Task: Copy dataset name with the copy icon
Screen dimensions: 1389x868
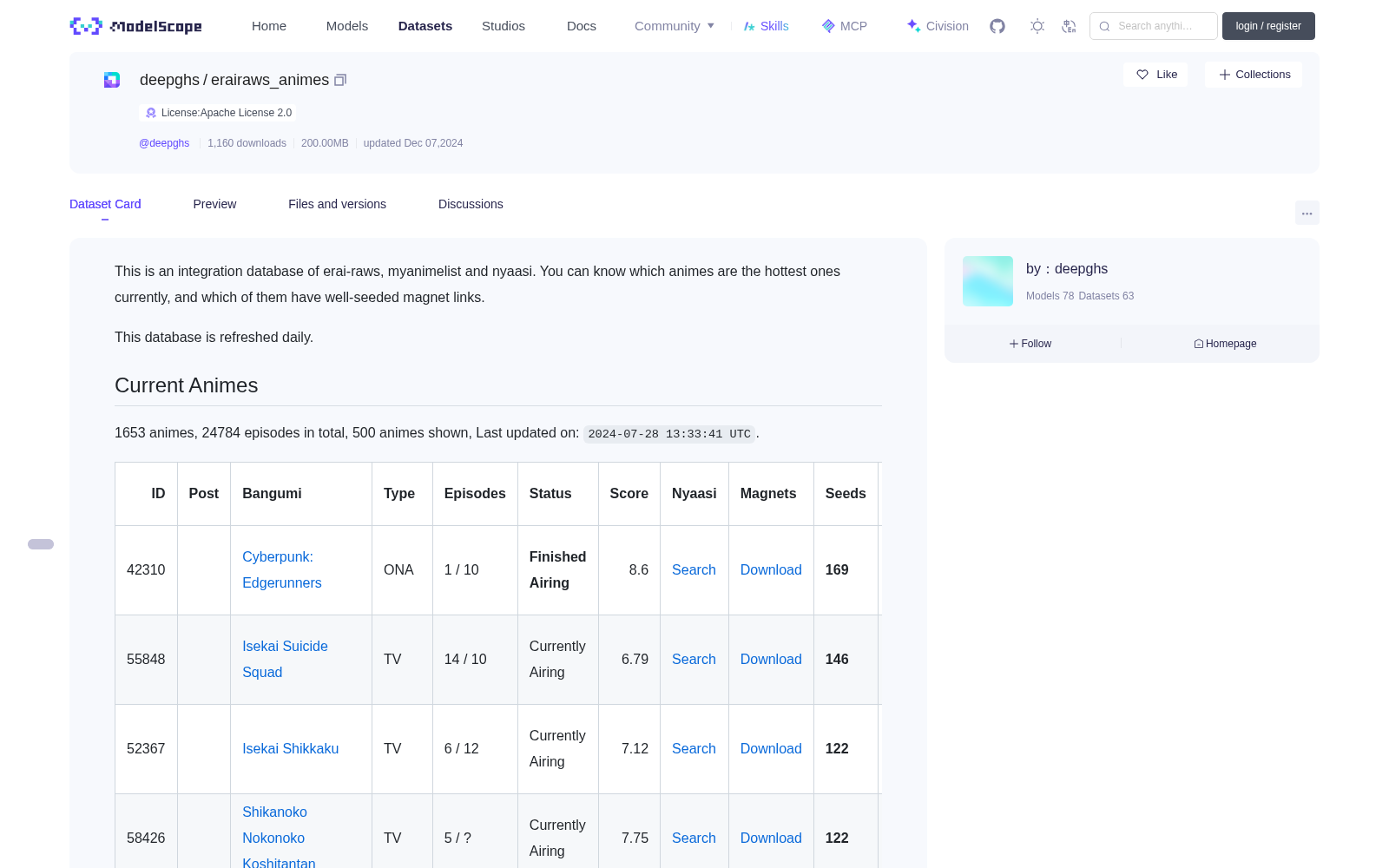Action: point(340,80)
